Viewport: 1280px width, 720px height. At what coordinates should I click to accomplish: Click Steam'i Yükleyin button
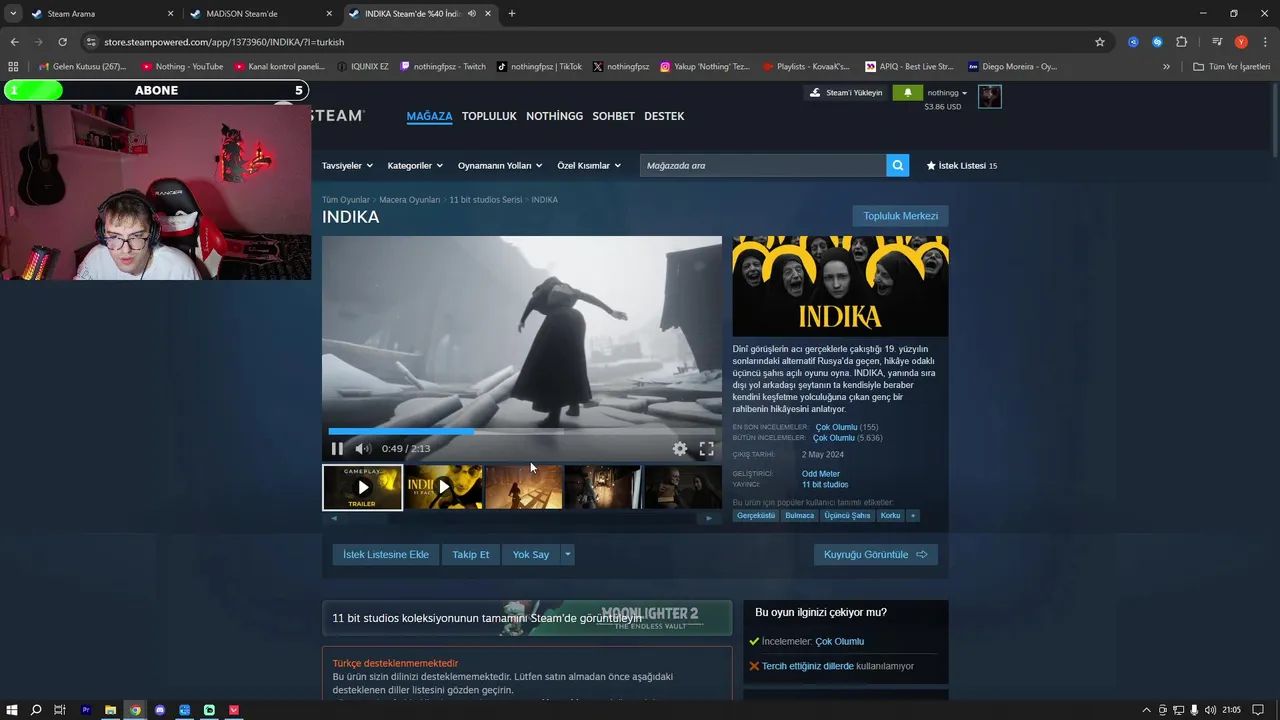click(x=846, y=92)
